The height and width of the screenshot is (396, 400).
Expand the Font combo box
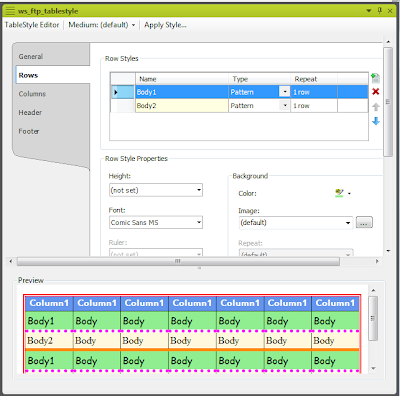[199, 222]
